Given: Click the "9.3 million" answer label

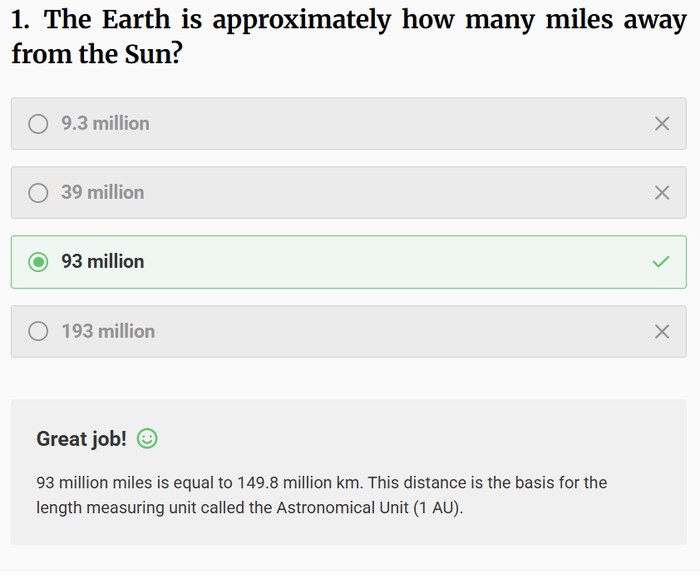Looking at the screenshot, I should [105, 124].
